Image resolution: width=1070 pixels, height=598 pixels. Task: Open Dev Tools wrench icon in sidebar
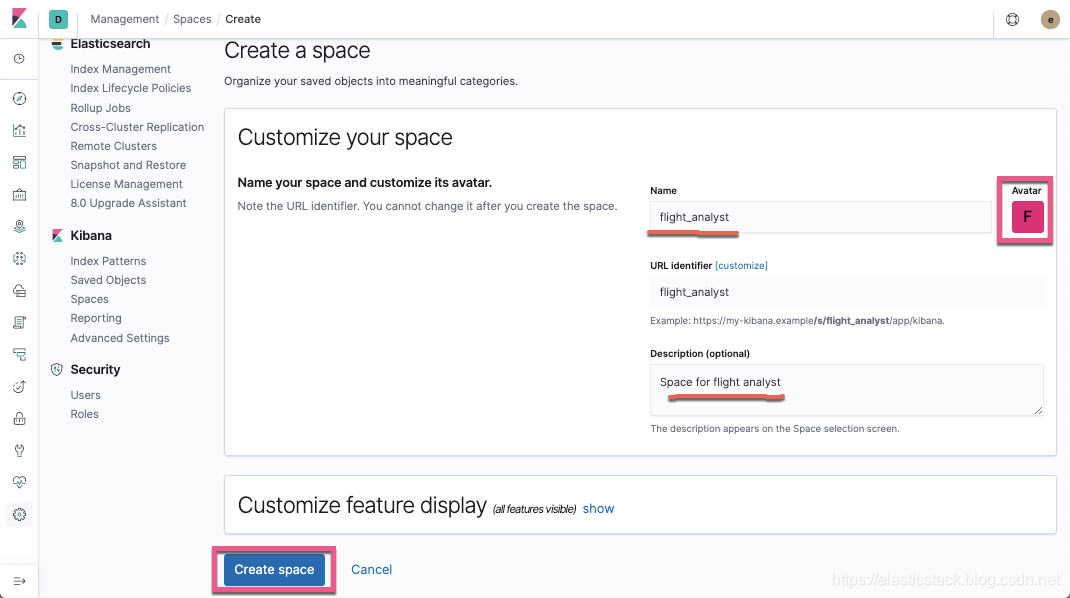tap(19, 451)
